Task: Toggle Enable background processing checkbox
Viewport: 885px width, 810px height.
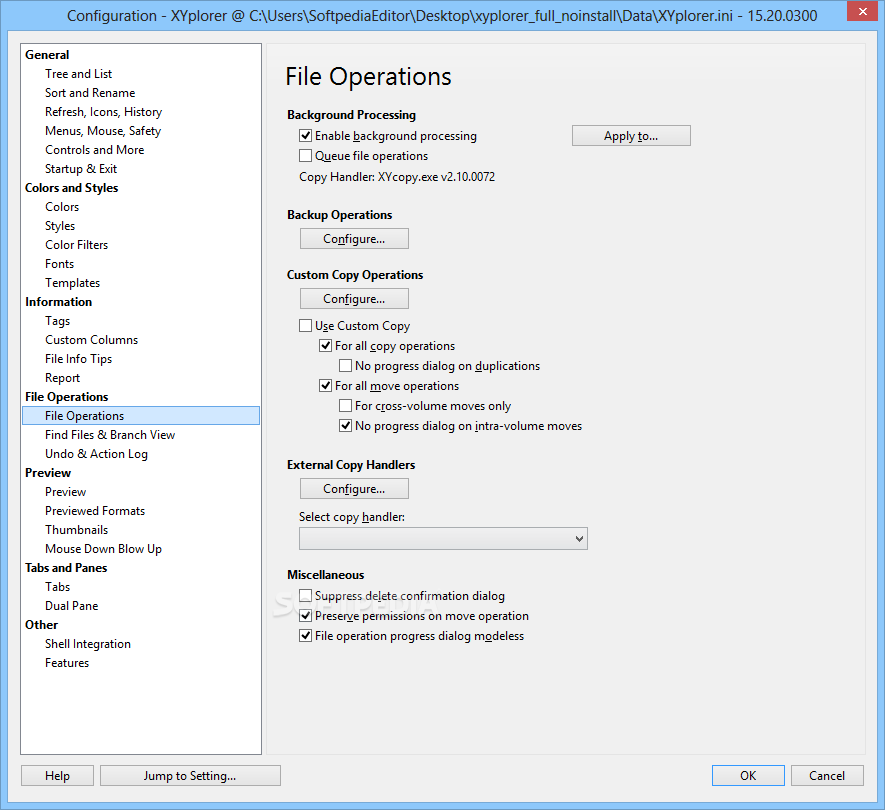Action: pos(305,135)
